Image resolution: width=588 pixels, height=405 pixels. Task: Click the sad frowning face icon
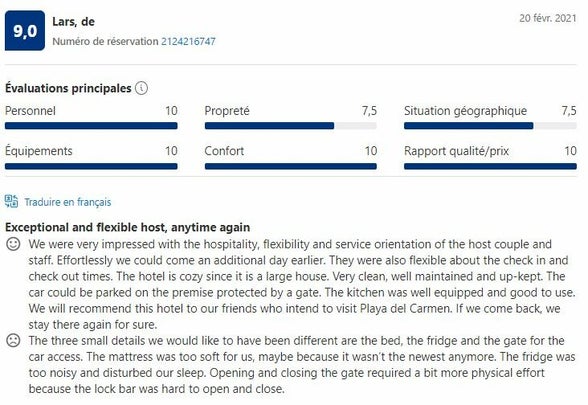point(13,340)
